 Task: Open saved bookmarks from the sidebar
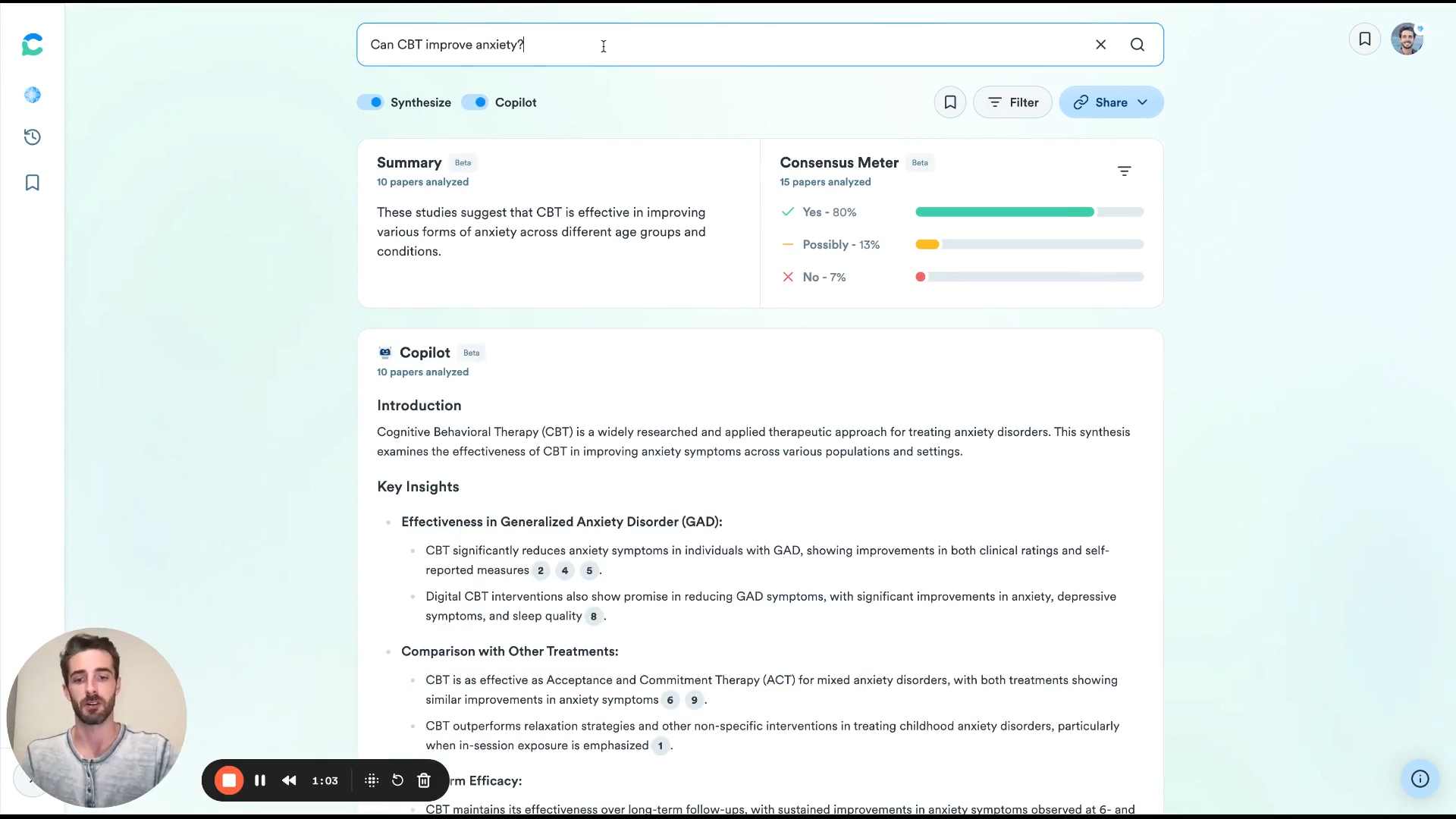(32, 183)
